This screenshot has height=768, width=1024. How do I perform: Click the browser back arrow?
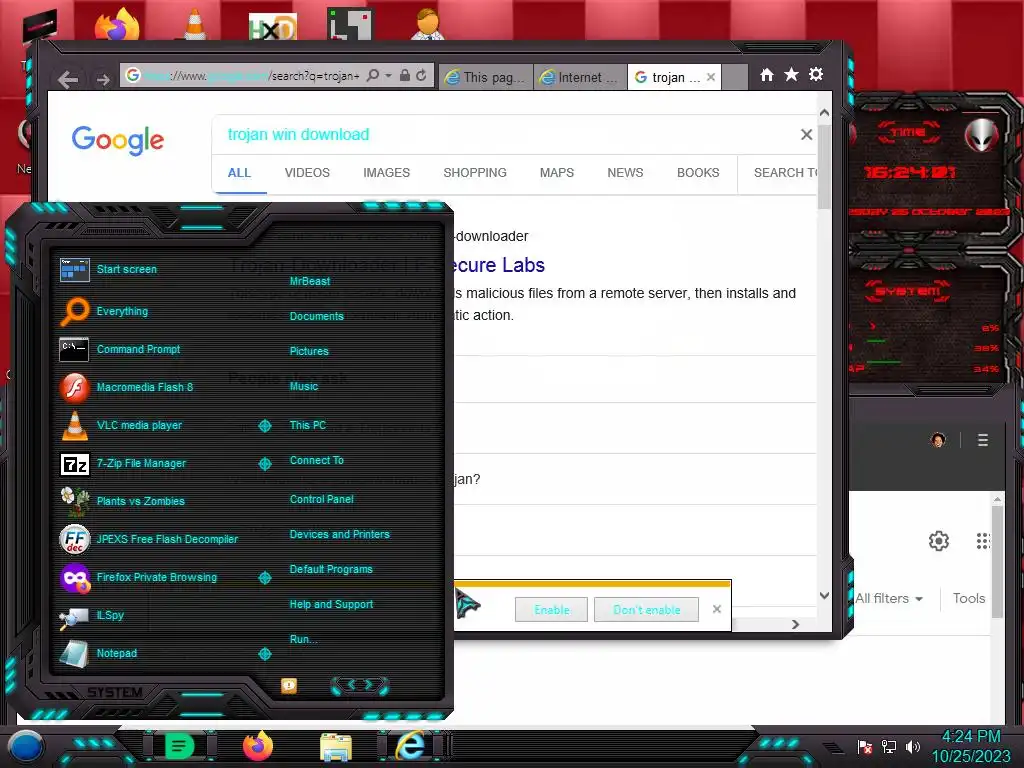tap(68, 80)
